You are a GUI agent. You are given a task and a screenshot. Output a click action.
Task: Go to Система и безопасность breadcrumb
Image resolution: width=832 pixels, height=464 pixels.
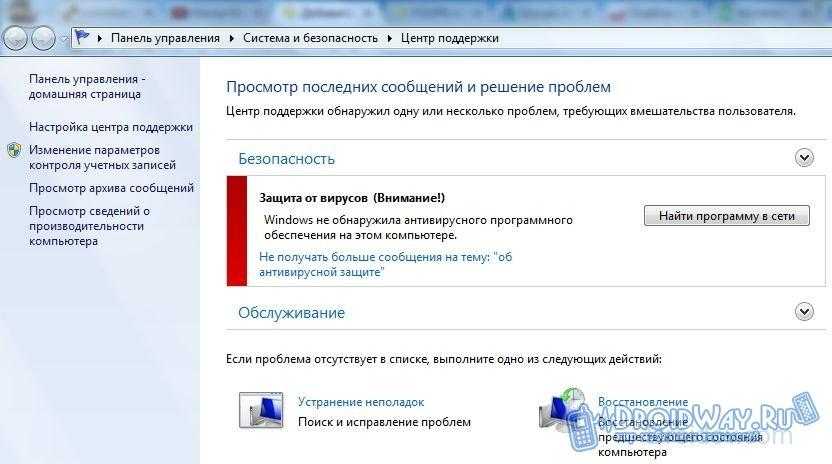click(310, 38)
